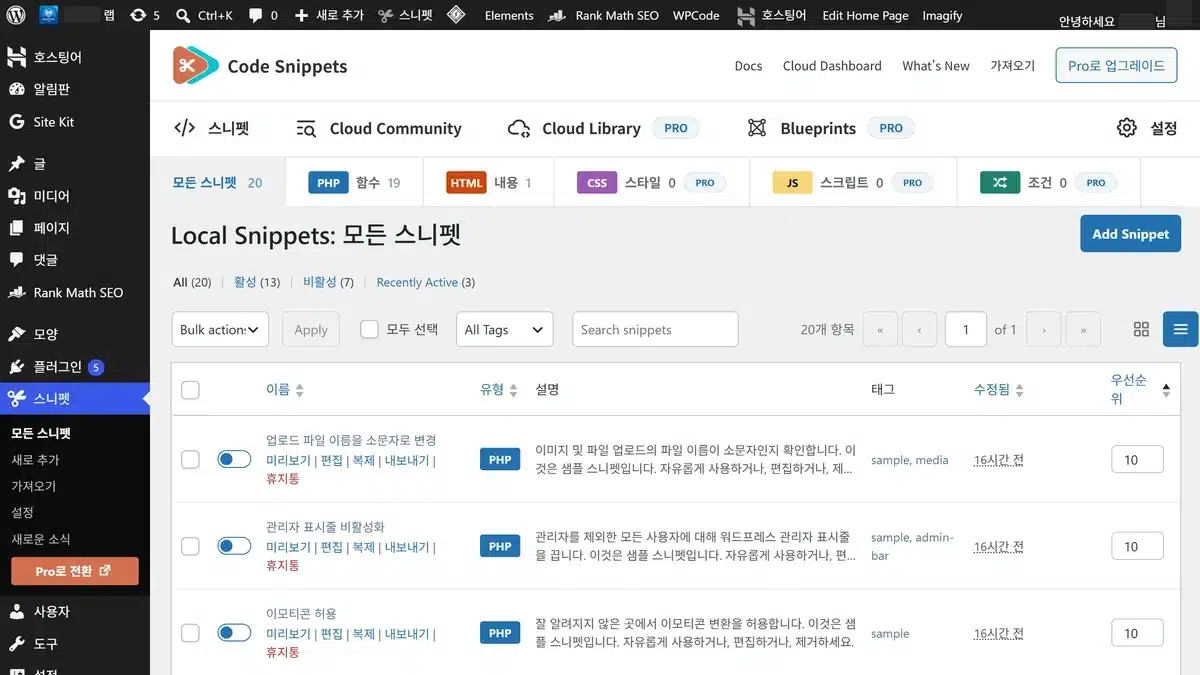1200x675 pixels.
Task: Sort by 이름 column
Action: click(x=285, y=390)
